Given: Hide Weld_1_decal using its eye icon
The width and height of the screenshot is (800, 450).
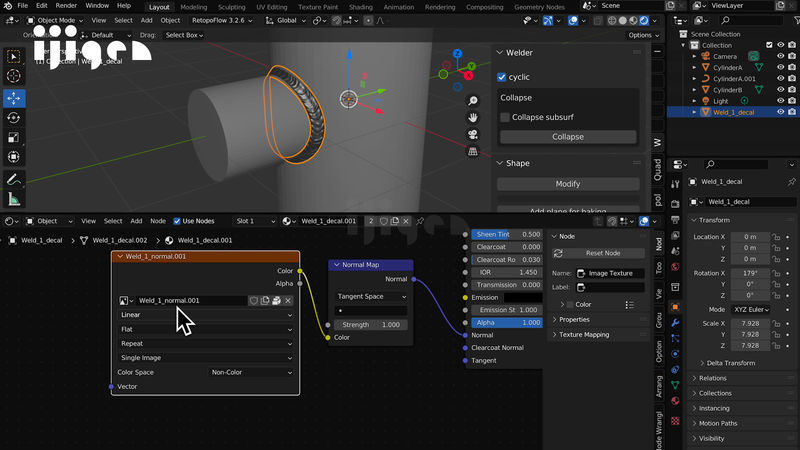Looking at the screenshot, I should [x=779, y=112].
